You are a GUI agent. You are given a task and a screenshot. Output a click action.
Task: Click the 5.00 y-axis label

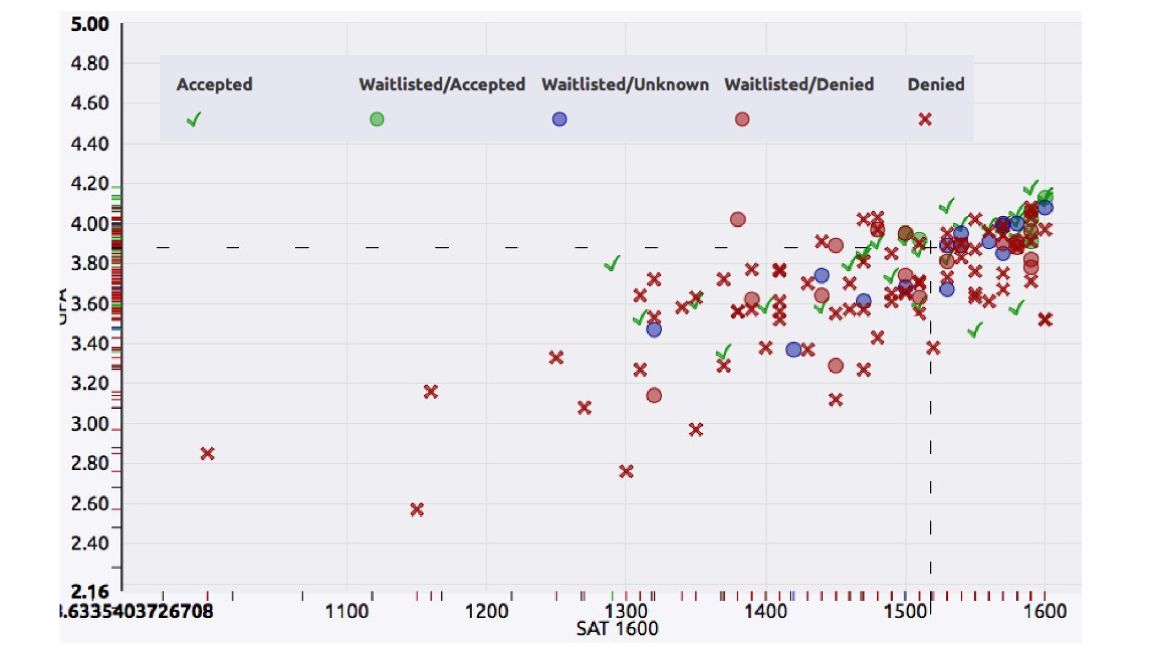pos(90,24)
